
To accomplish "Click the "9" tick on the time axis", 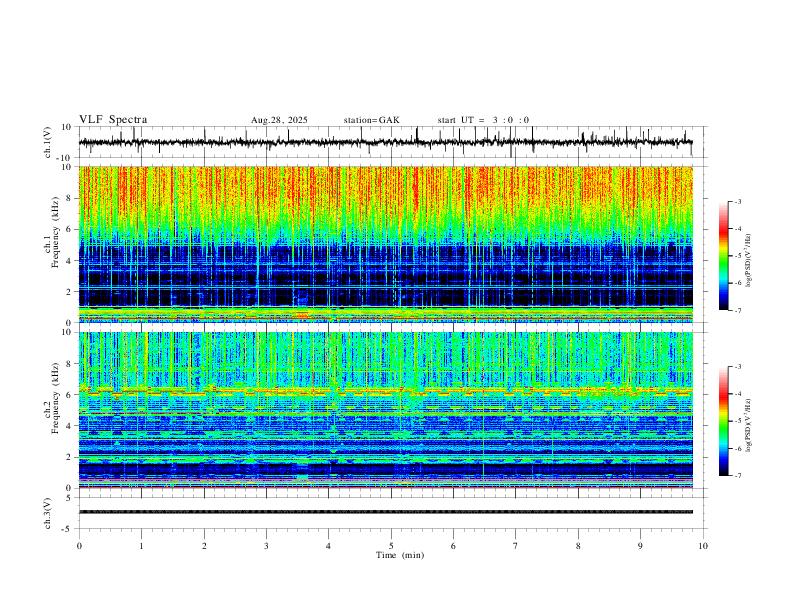I will [x=640, y=546].
